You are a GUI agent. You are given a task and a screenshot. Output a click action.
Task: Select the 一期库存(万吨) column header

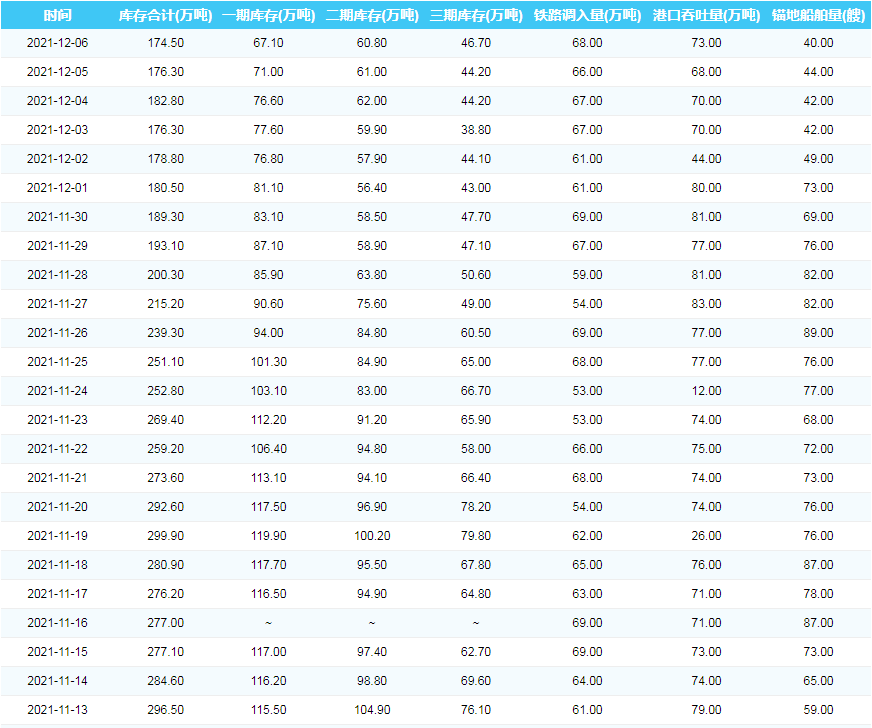(268, 15)
